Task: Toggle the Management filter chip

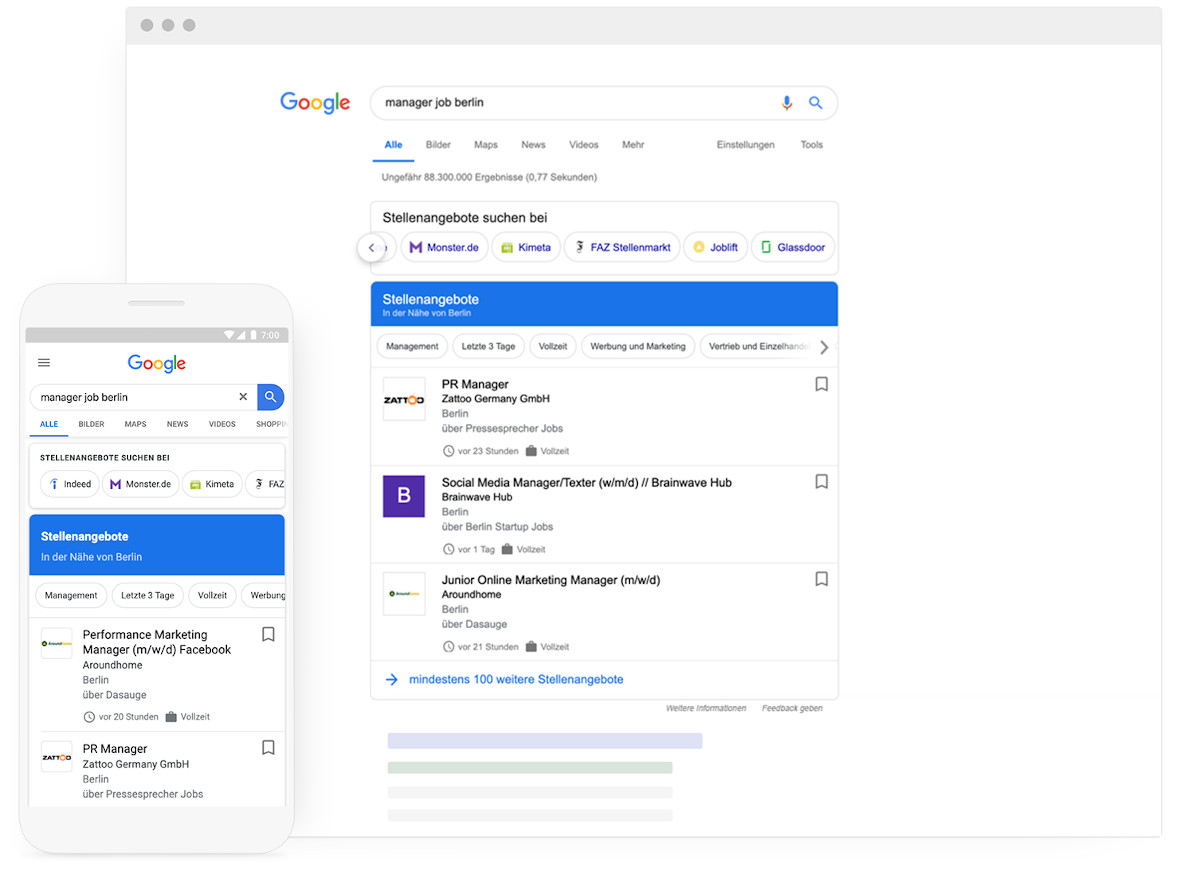Action: [x=411, y=346]
